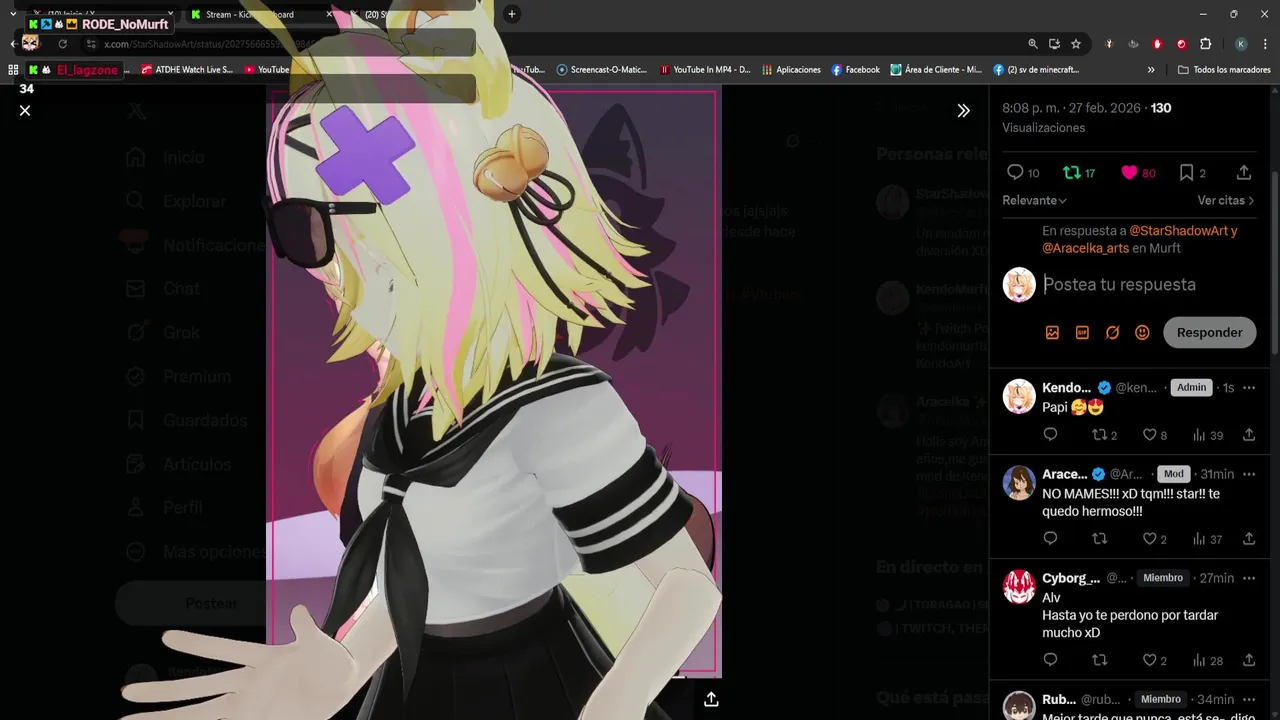Screen dimensions: 1280x720
Task: Open Kendo's profile avatar in replies
Action: [x=1019, y=396]
